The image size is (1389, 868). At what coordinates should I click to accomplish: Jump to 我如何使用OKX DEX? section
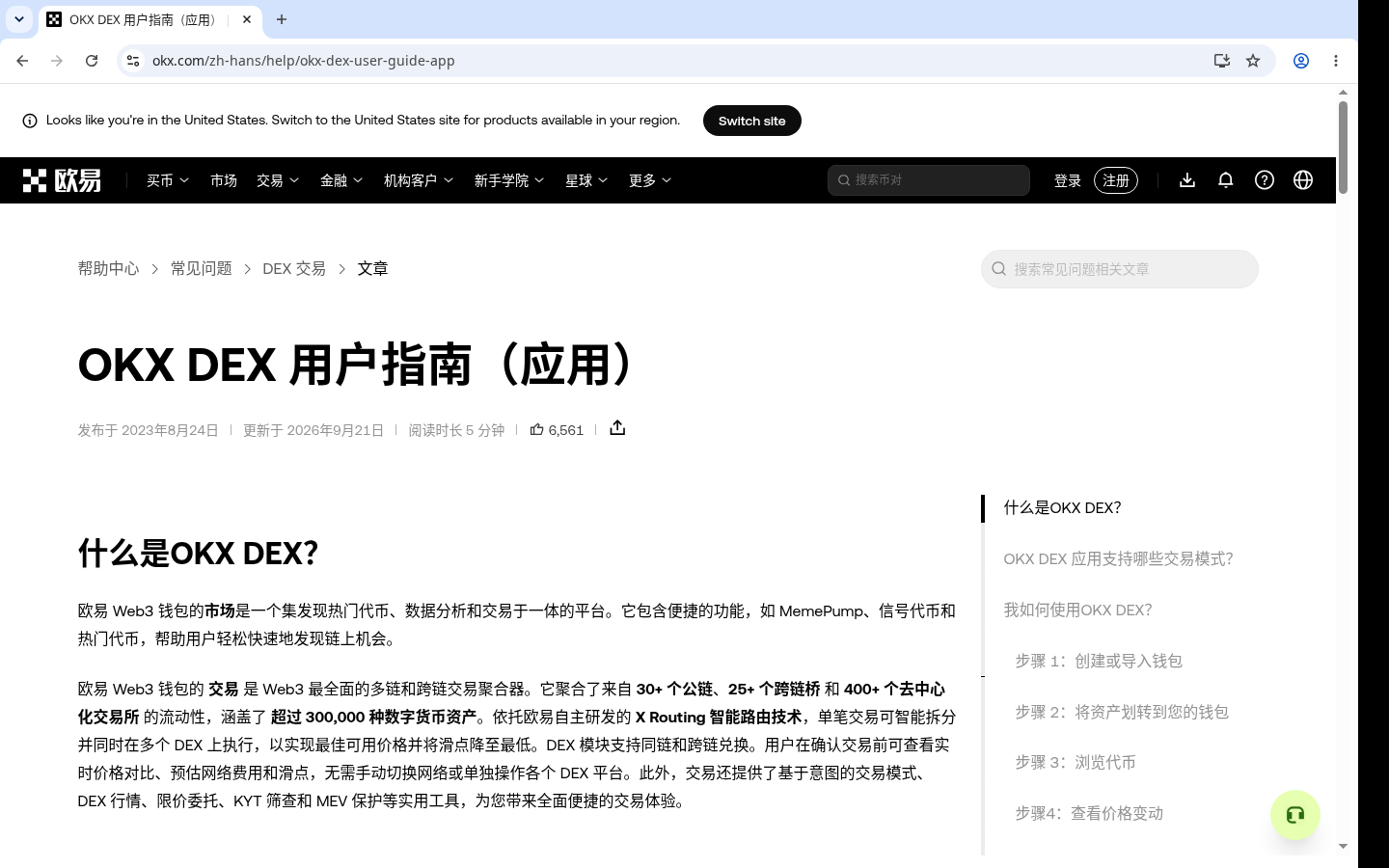pos(1077,610)
